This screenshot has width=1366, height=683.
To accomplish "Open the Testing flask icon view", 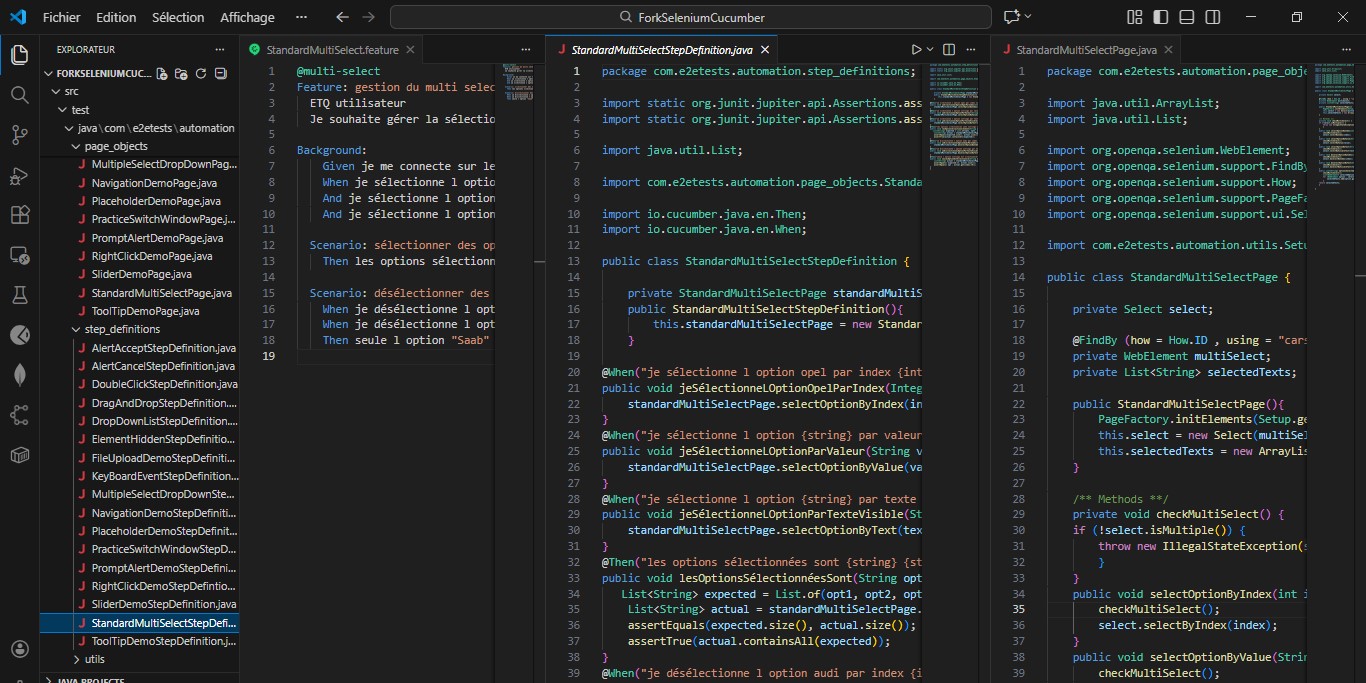I will coord(19,295).
